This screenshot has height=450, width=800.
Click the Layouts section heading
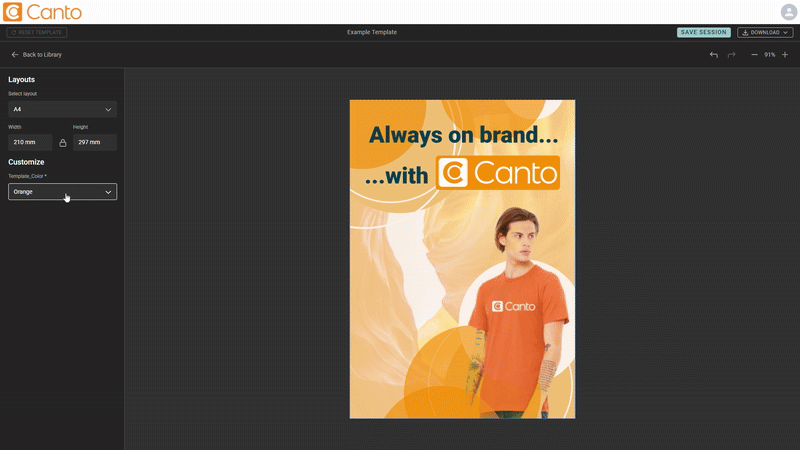pos(21,80)
